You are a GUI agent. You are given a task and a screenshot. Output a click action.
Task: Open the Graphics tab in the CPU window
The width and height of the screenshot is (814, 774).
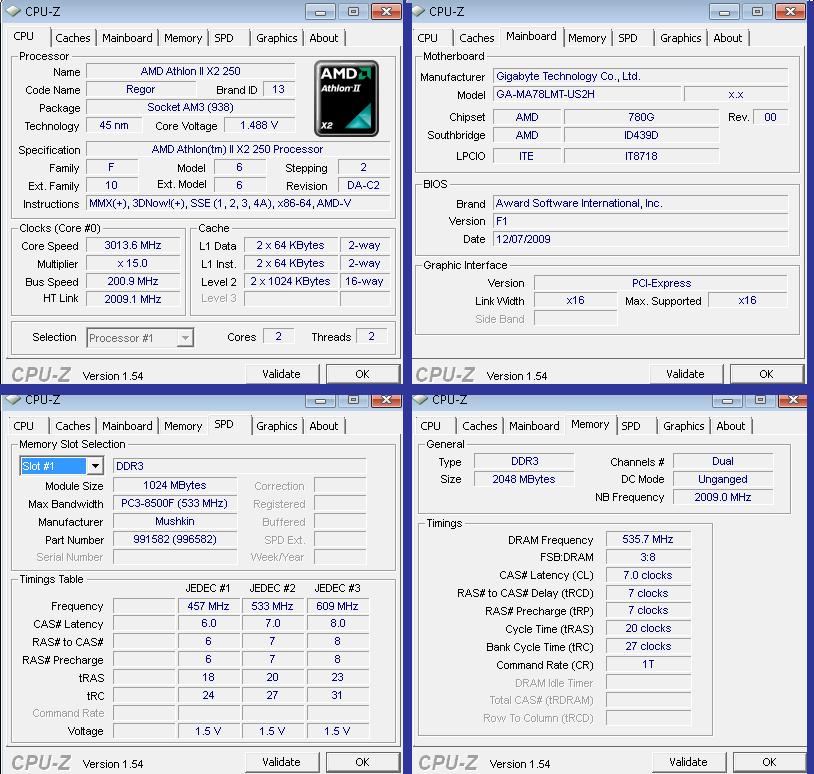(x=277, y=38)
